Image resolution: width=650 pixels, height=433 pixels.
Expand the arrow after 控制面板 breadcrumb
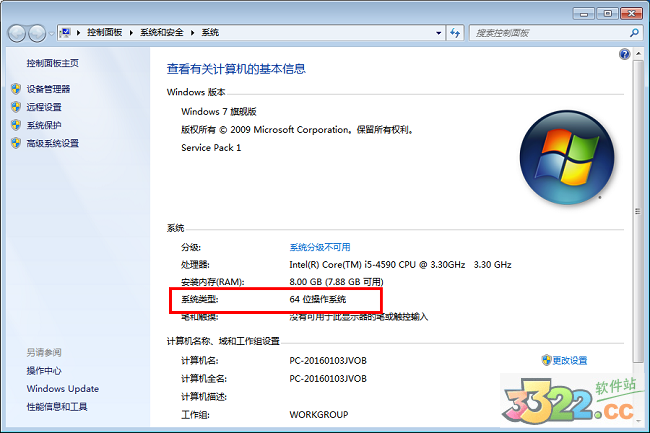point(131,33)
